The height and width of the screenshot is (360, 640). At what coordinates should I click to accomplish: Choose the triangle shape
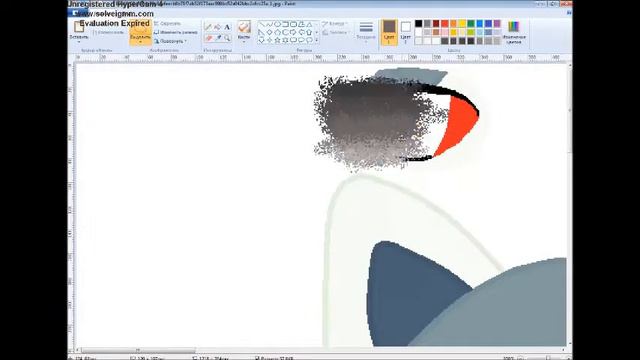coord(309,24)
